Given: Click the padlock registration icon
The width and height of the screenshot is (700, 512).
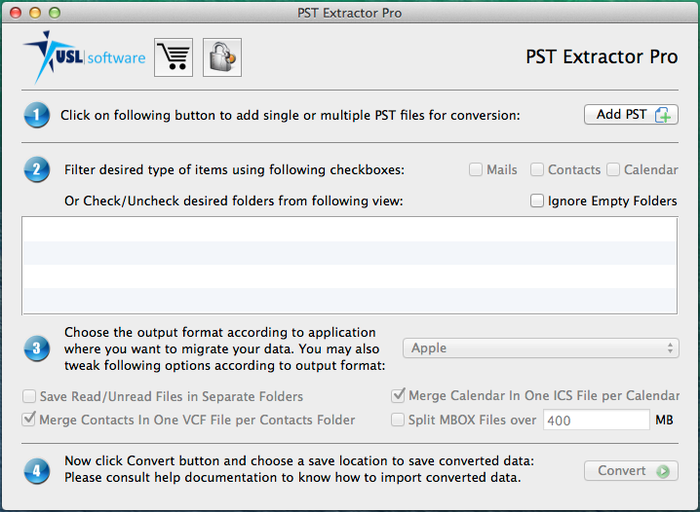Looking at the screenshot, I should click(222, 58).
